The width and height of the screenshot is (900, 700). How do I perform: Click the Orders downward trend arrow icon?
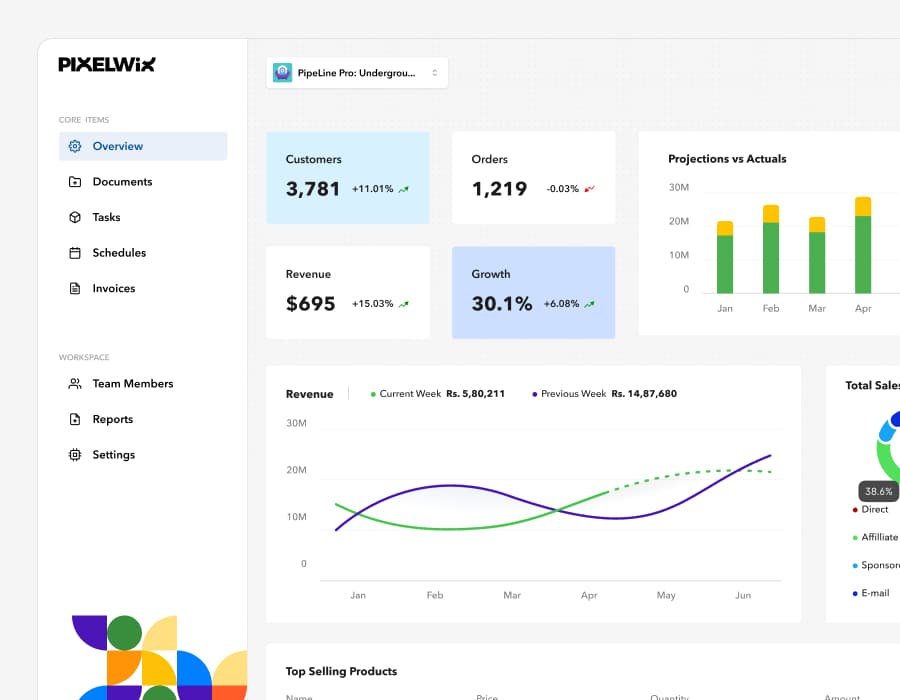click(x=589, y=189)
